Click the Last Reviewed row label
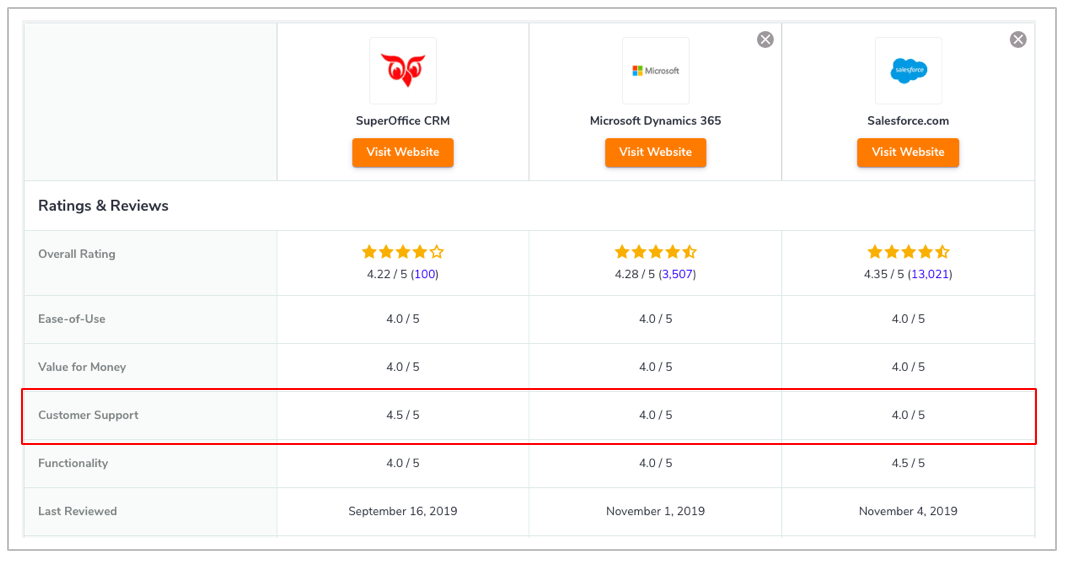The height and width of the screenshot is (562, 1066). [78, 511]
